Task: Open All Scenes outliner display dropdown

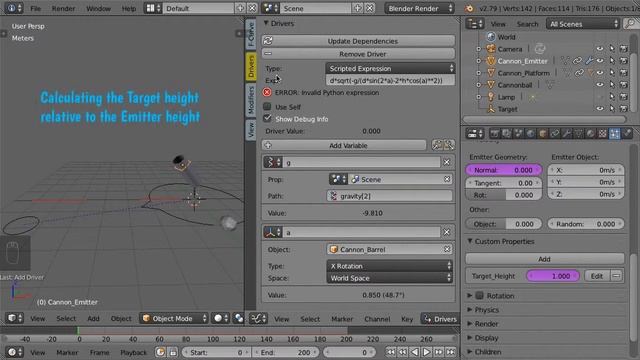Action: [x=583, y=24]
